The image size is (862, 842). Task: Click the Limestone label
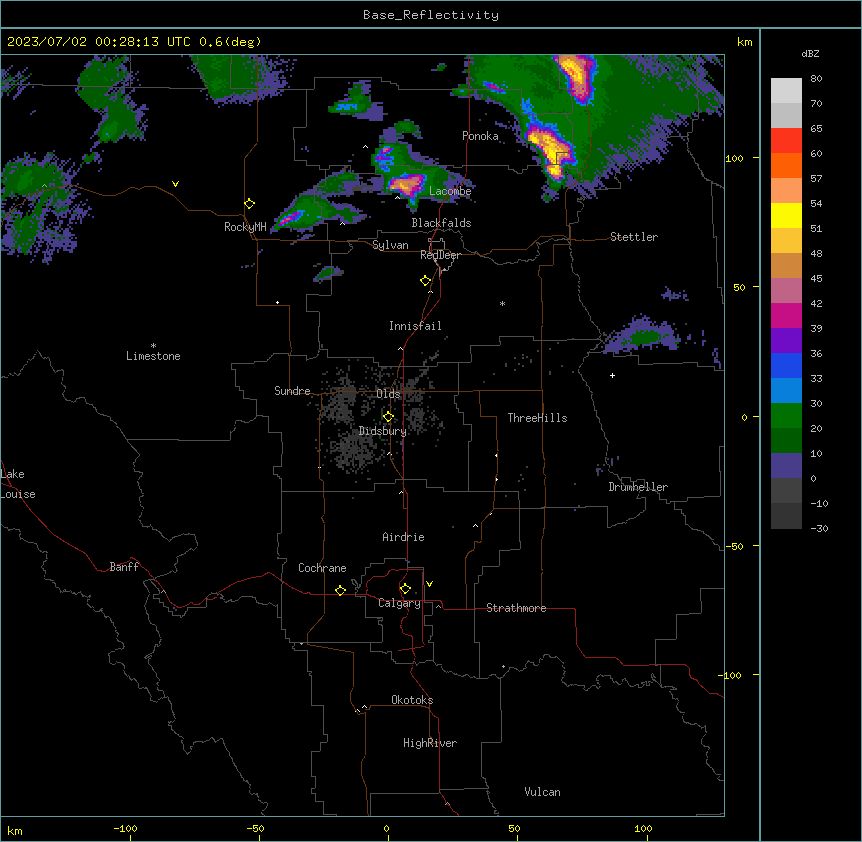click(153, 356)
